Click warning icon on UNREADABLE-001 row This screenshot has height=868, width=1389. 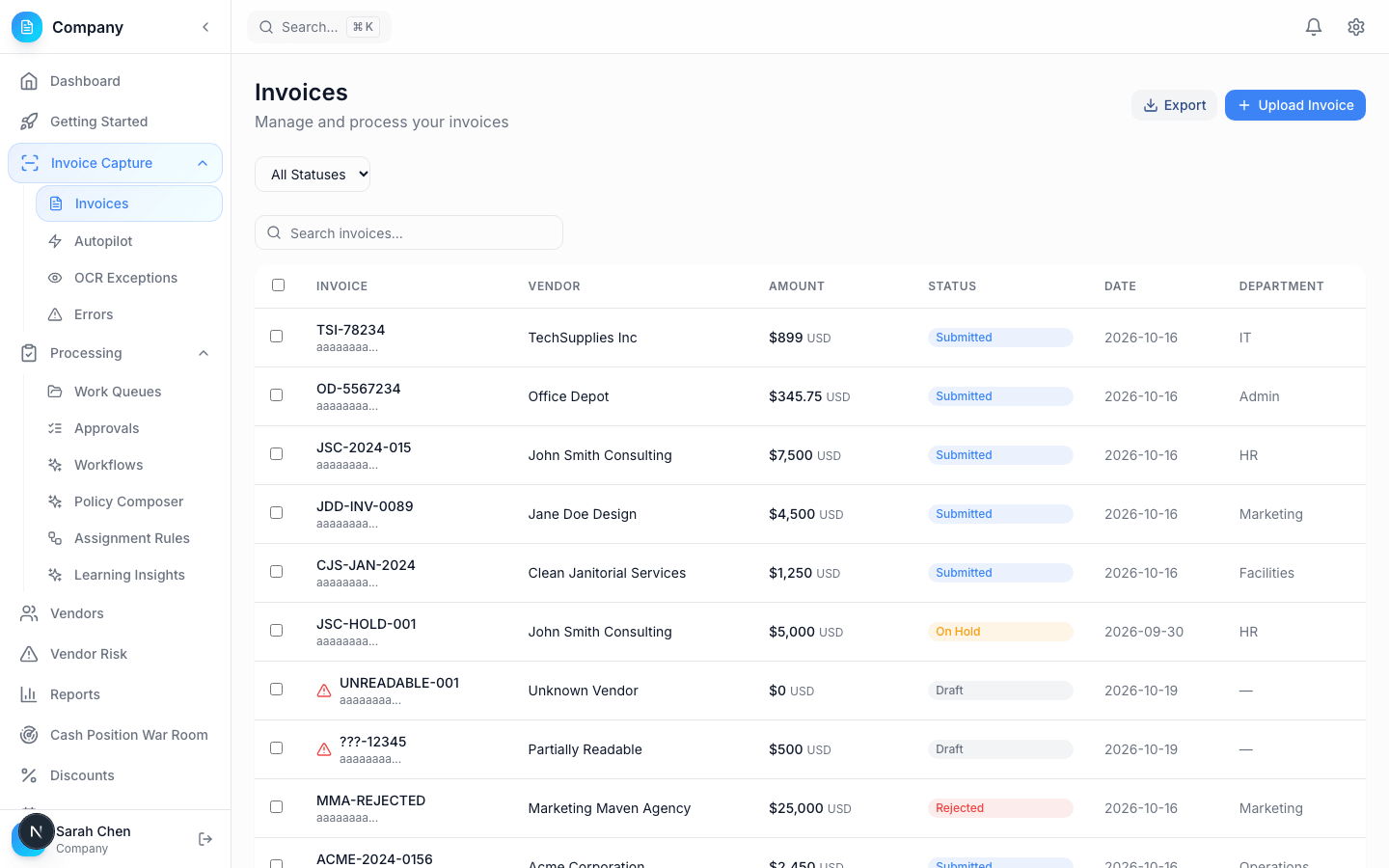click(324, 691)
